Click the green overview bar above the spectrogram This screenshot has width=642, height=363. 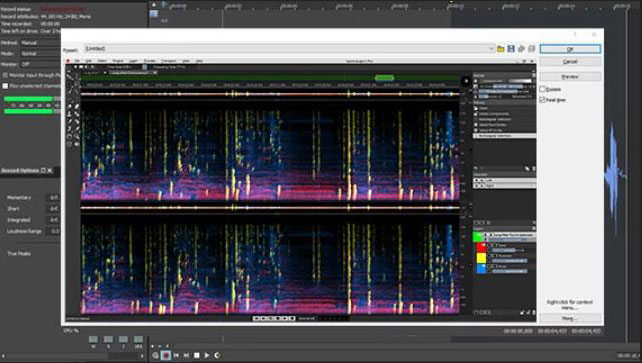tap(269, 78)
